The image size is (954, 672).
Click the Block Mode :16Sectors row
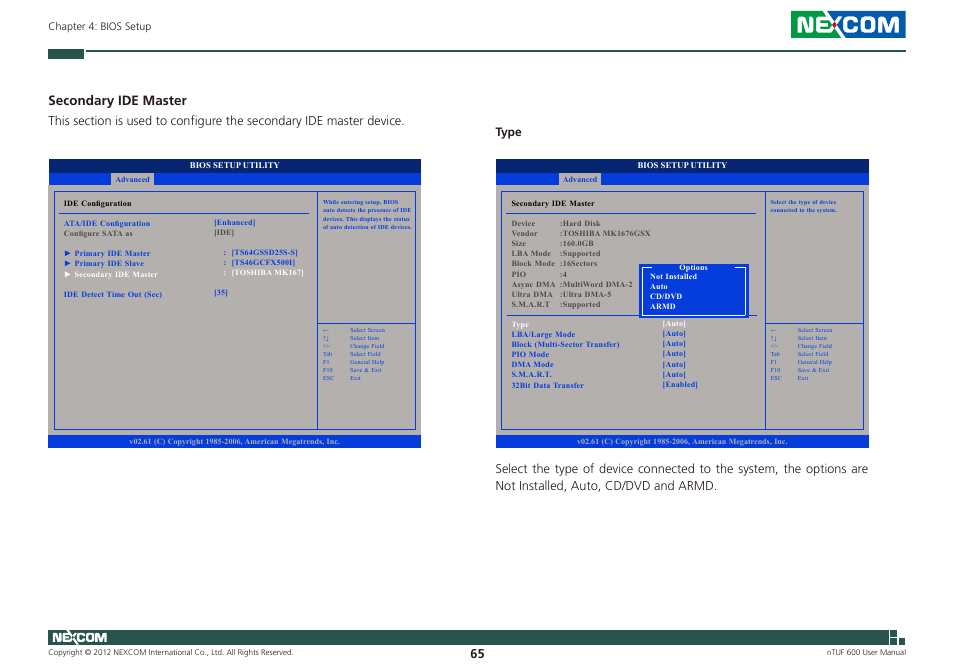click(554, 263)
